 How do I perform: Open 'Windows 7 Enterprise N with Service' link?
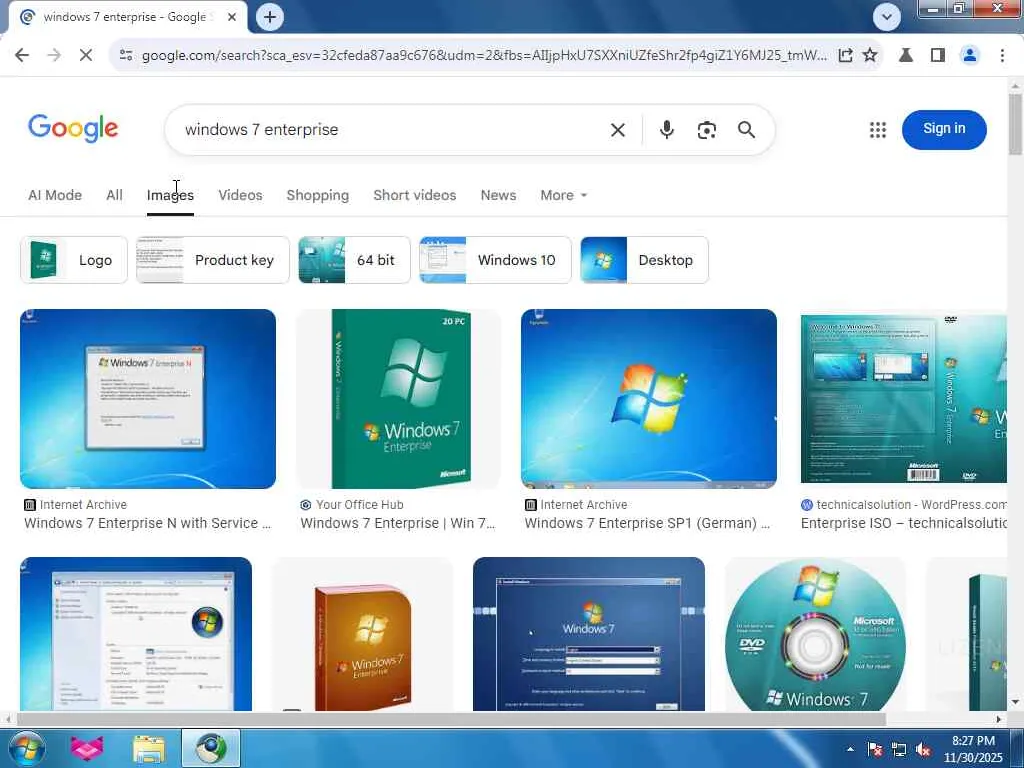pos(147,523)
